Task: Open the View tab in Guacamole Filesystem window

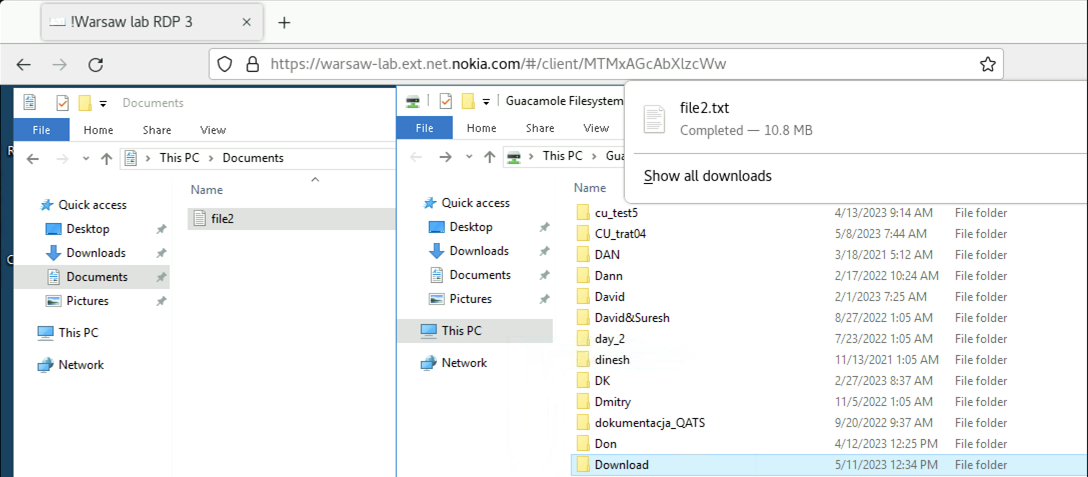Action: [x=596, y=128]
